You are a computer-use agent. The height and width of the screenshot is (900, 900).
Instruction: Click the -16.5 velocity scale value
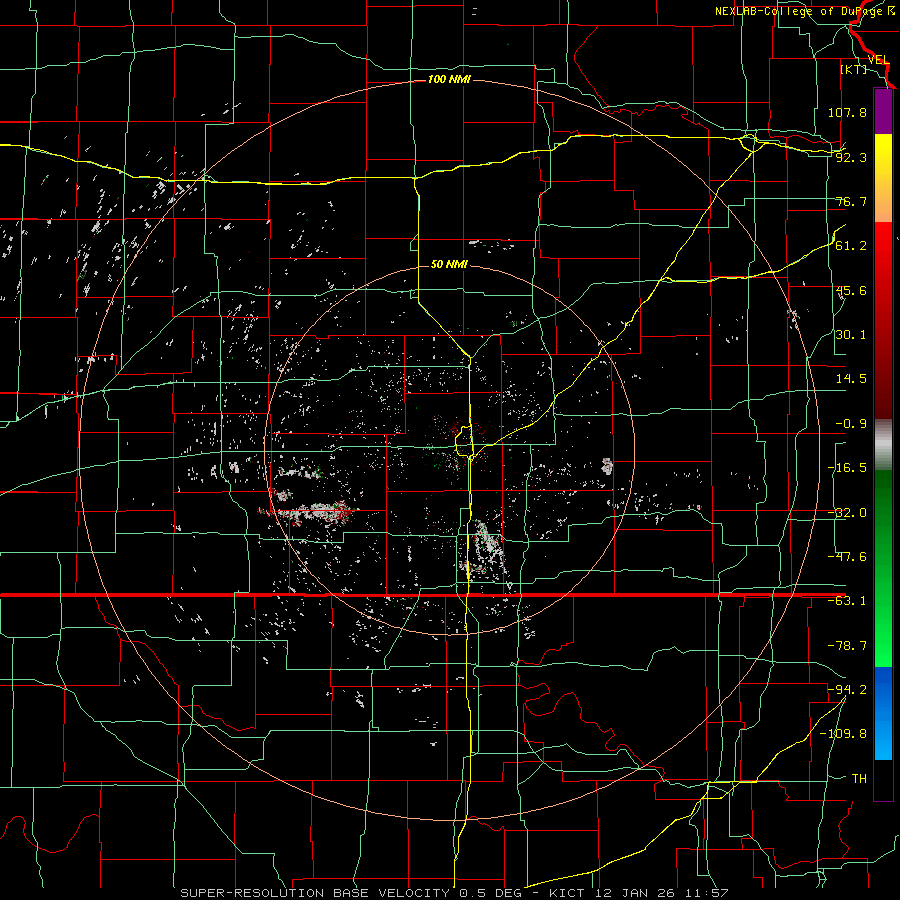(x=847, y=468)
